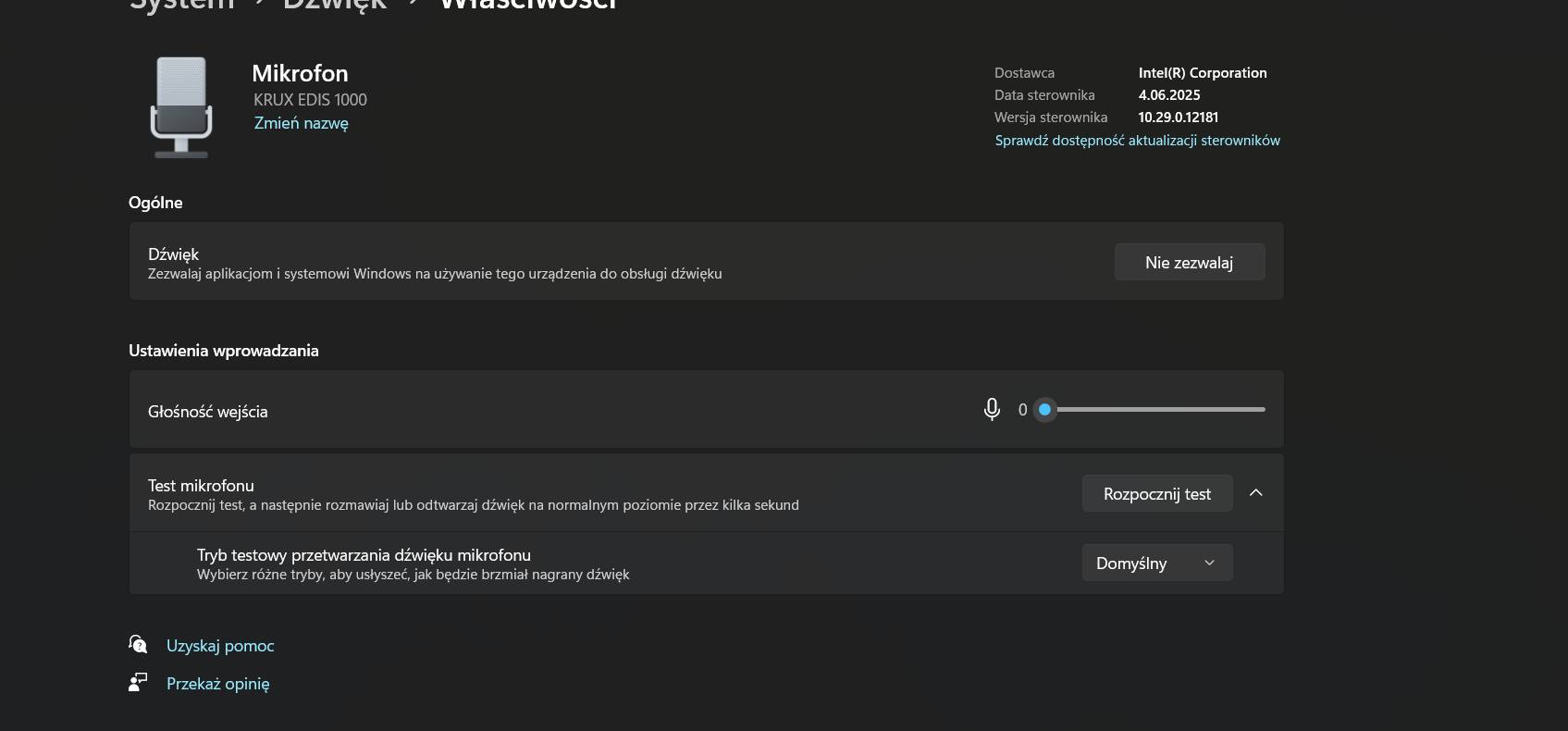Click the Test mikrofonu row title
1568x731 pixels.
pos(201,486)
